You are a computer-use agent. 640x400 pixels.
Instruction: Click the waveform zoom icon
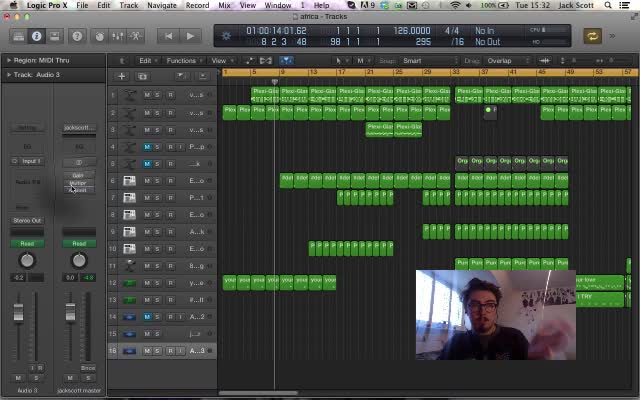click(544, 60)
